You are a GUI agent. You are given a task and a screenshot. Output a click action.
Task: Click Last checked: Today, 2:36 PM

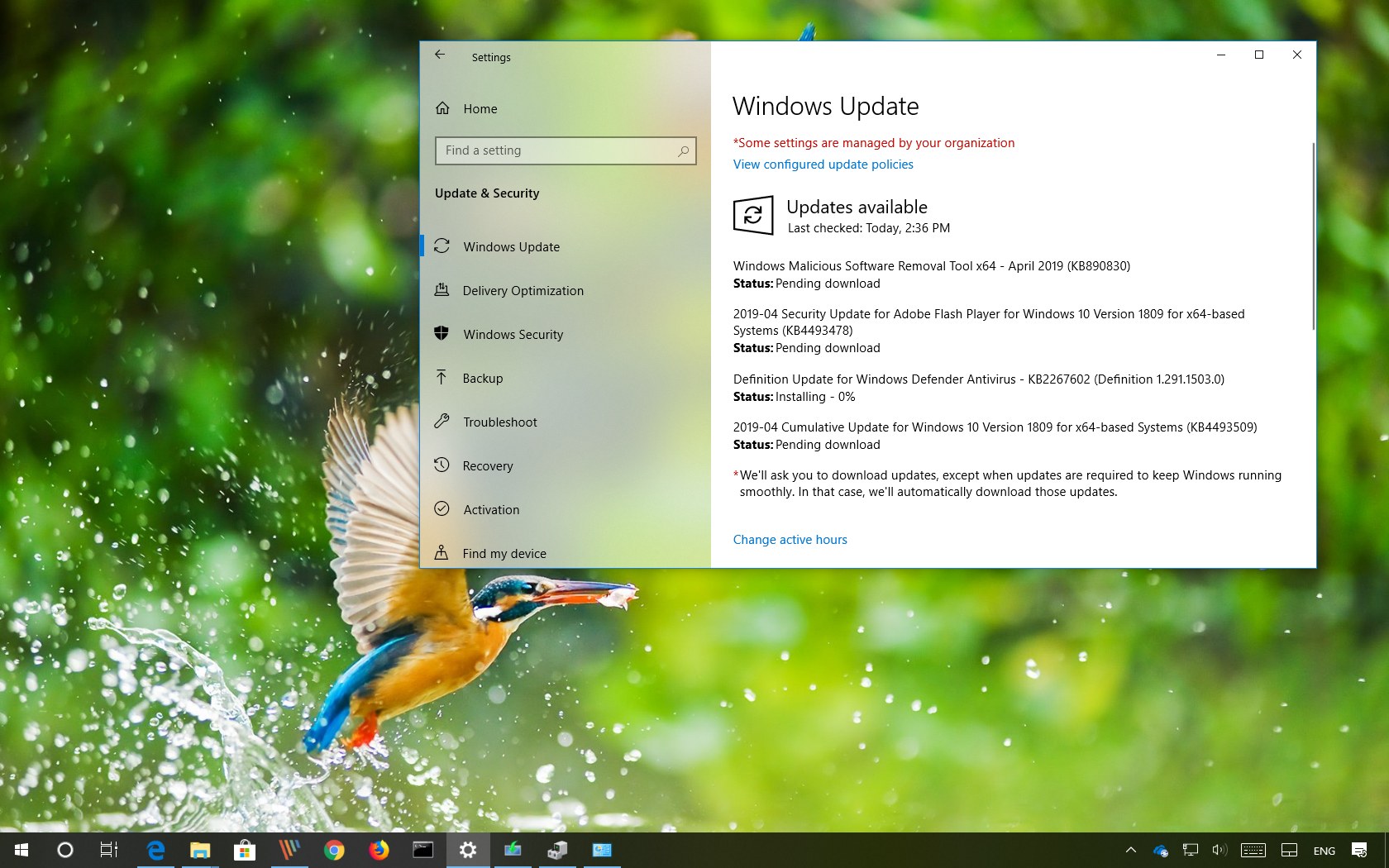click(868, 228)
